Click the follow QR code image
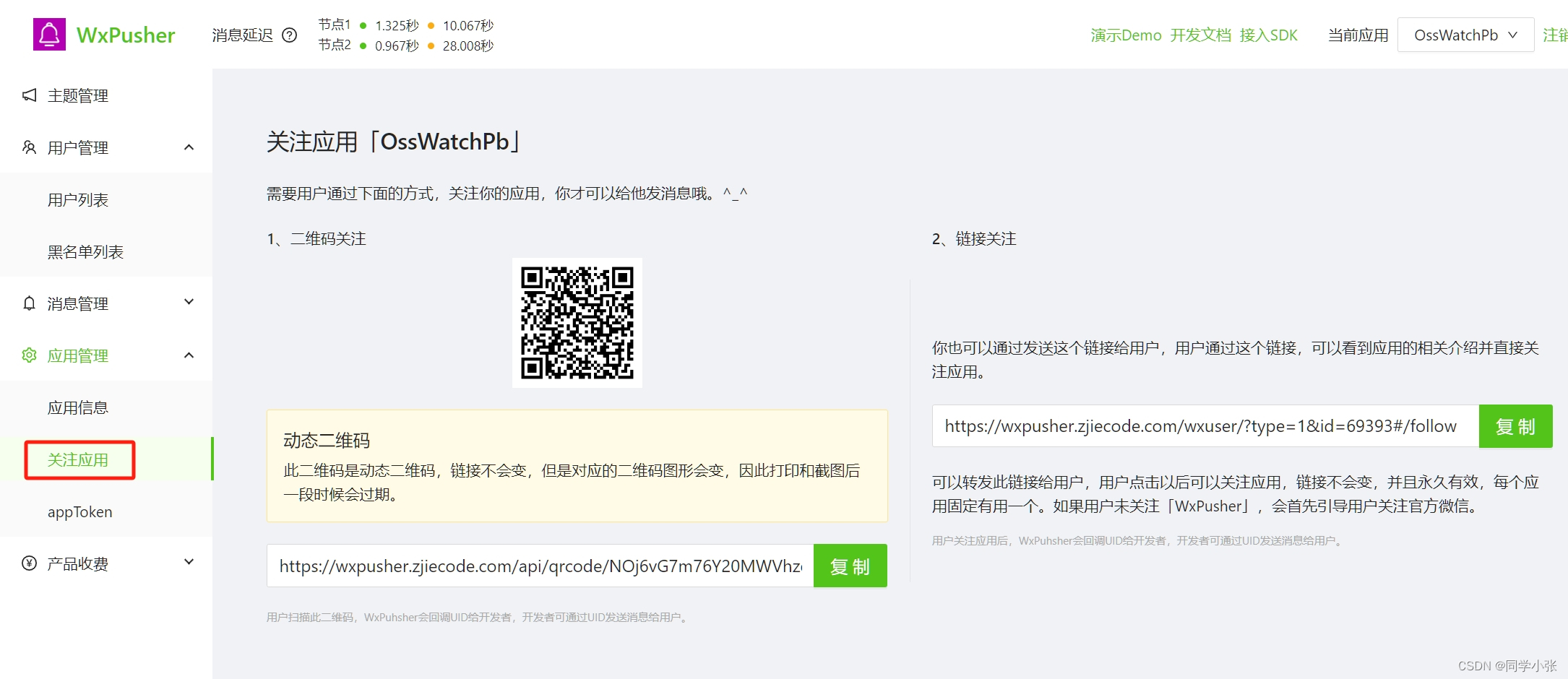 pos(577,323)
